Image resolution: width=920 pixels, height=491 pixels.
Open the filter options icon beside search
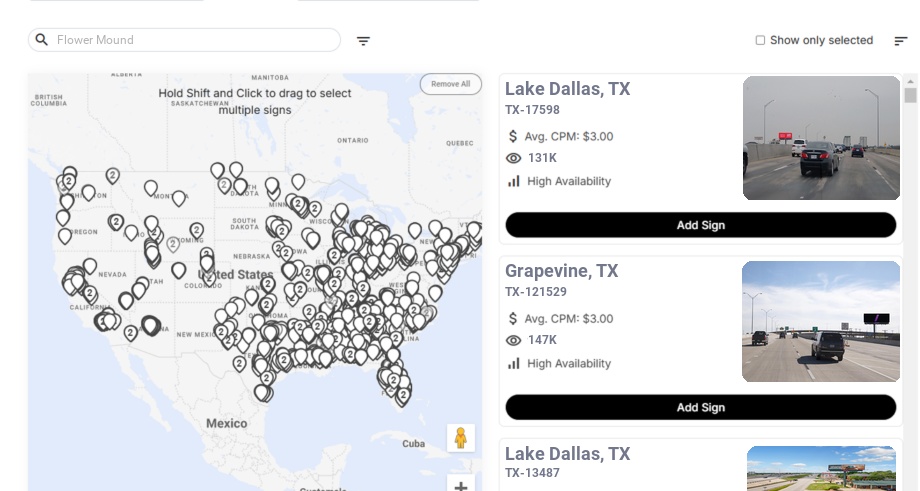click(363, 41)
